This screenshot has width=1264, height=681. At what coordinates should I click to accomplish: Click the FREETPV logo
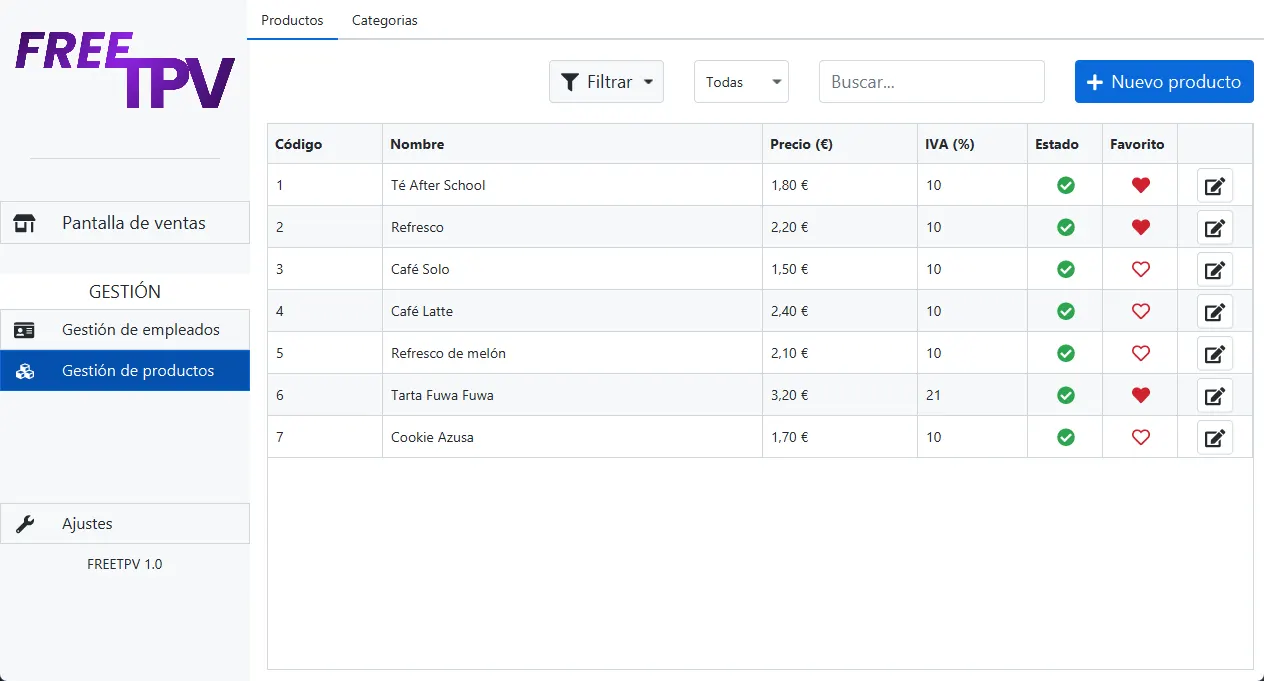(x=125, y=70)
